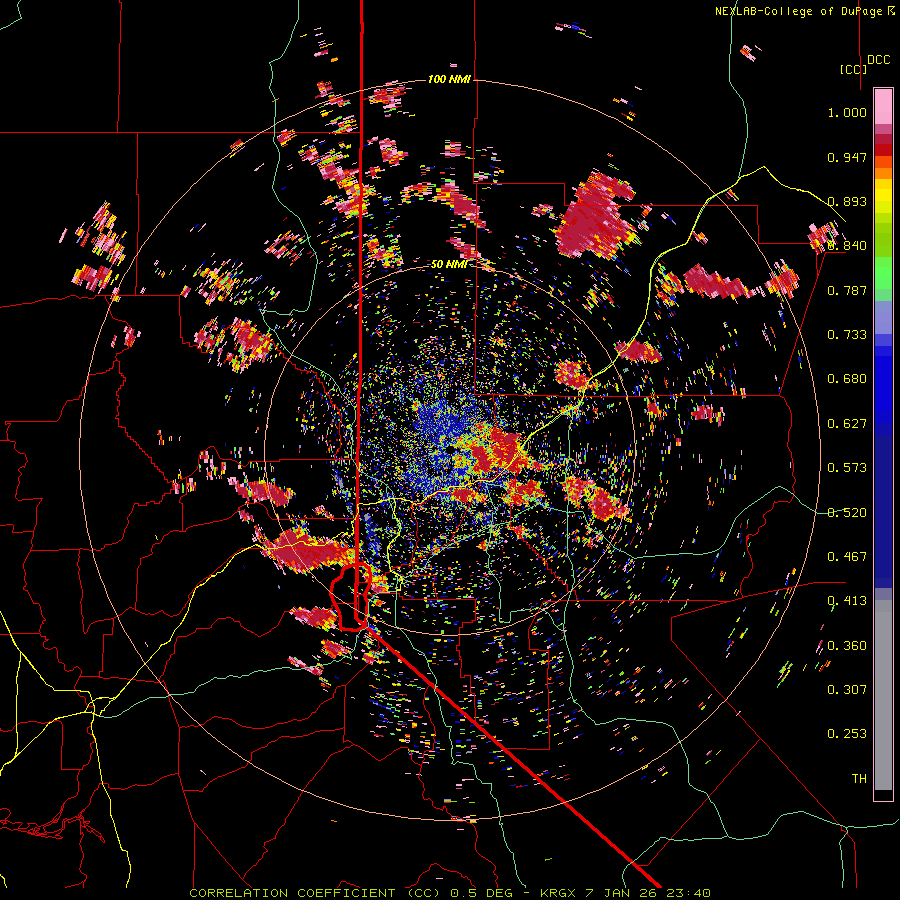The height and width of the screenshot is (900, 900).
Task: Click the 0.627 value on the color scale
Action: pyautogui.click(x=847, y=424)
